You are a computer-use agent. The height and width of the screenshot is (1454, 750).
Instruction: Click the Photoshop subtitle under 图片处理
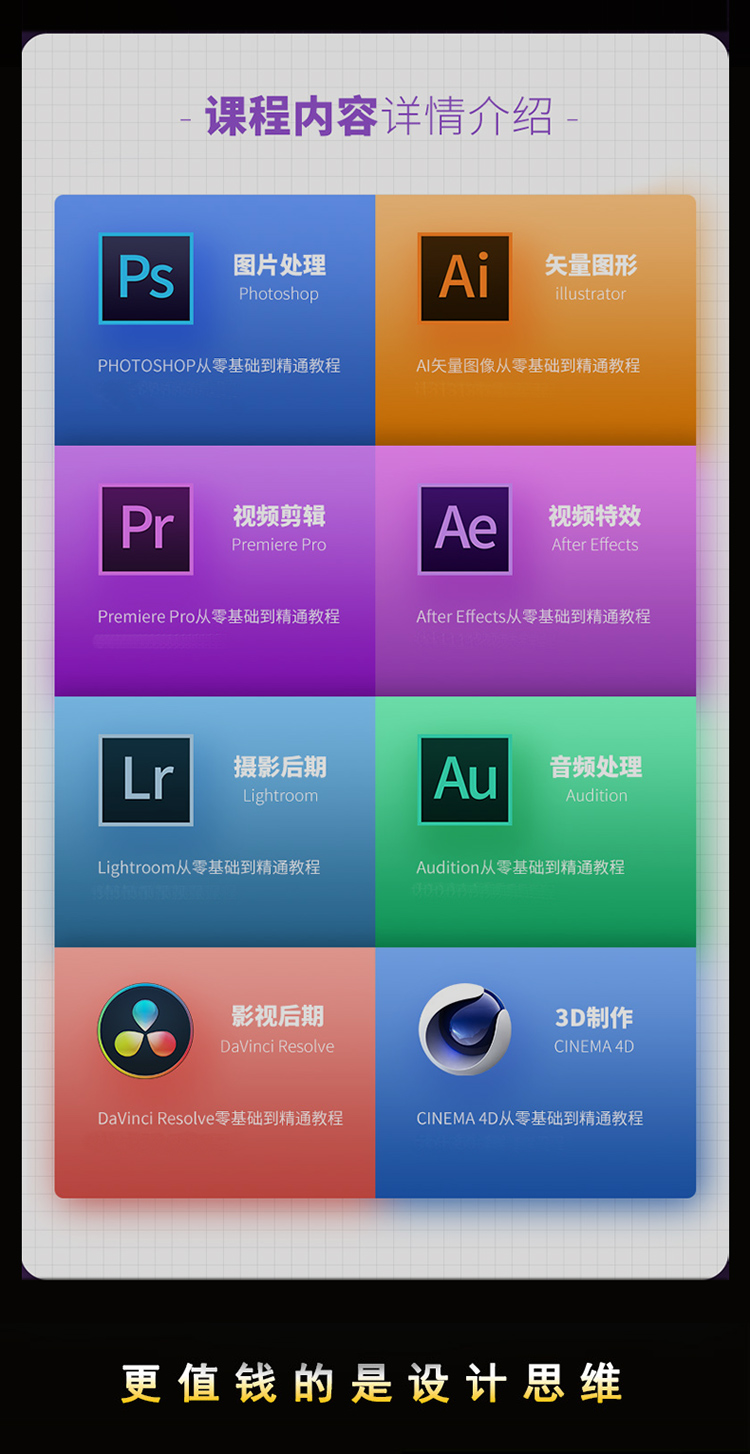[279, 294]
